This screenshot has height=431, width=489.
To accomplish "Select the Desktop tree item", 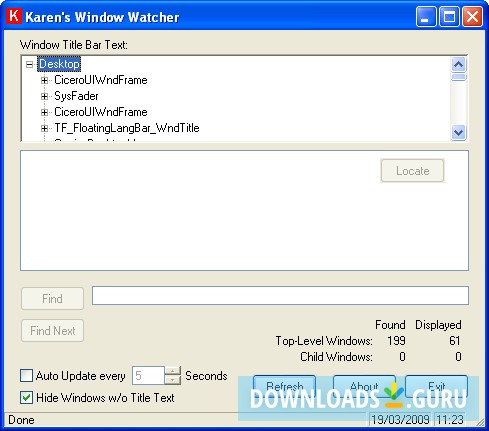I will [x=59, y=64].
